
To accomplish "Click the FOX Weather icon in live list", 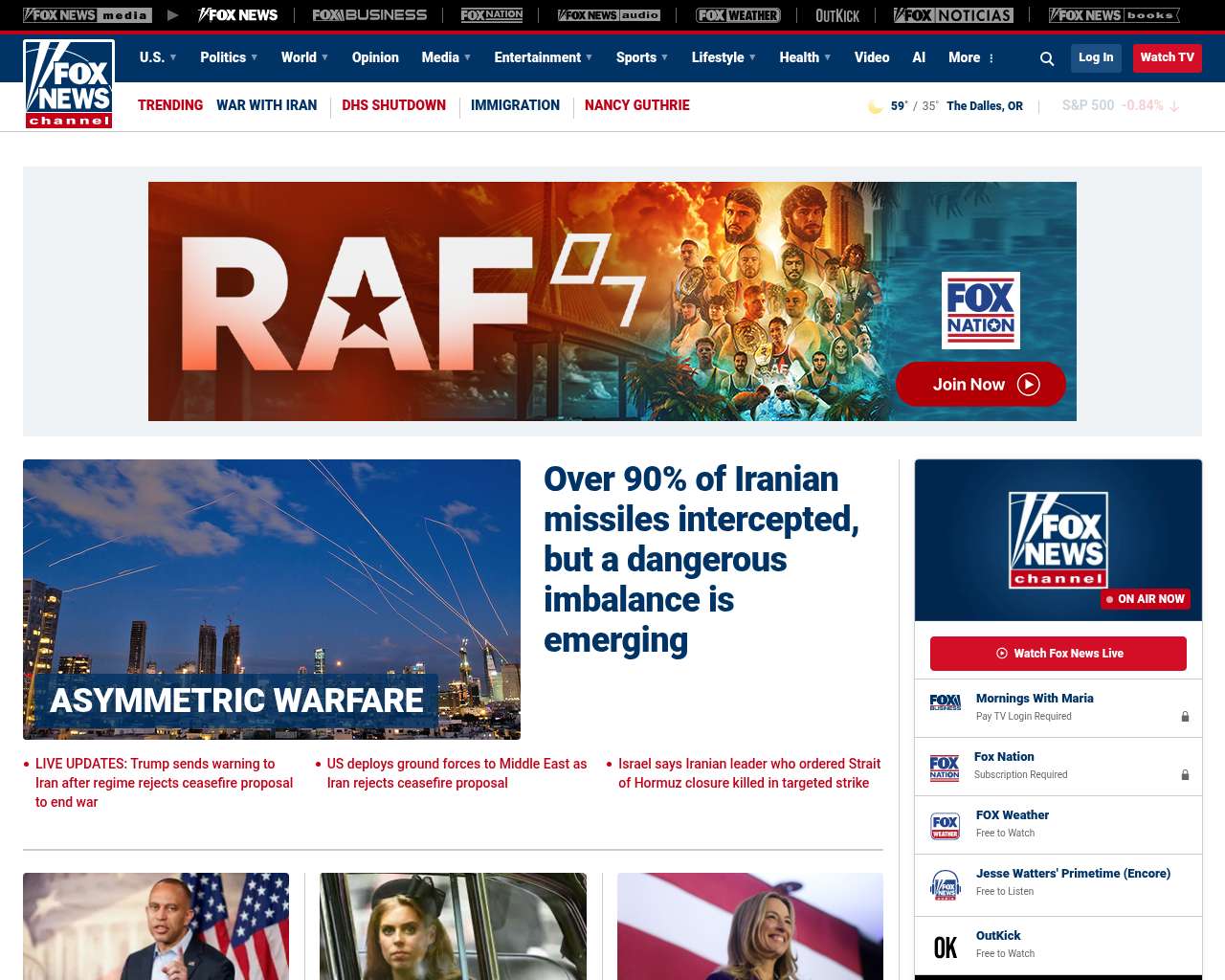I will (x=946, y=827).
